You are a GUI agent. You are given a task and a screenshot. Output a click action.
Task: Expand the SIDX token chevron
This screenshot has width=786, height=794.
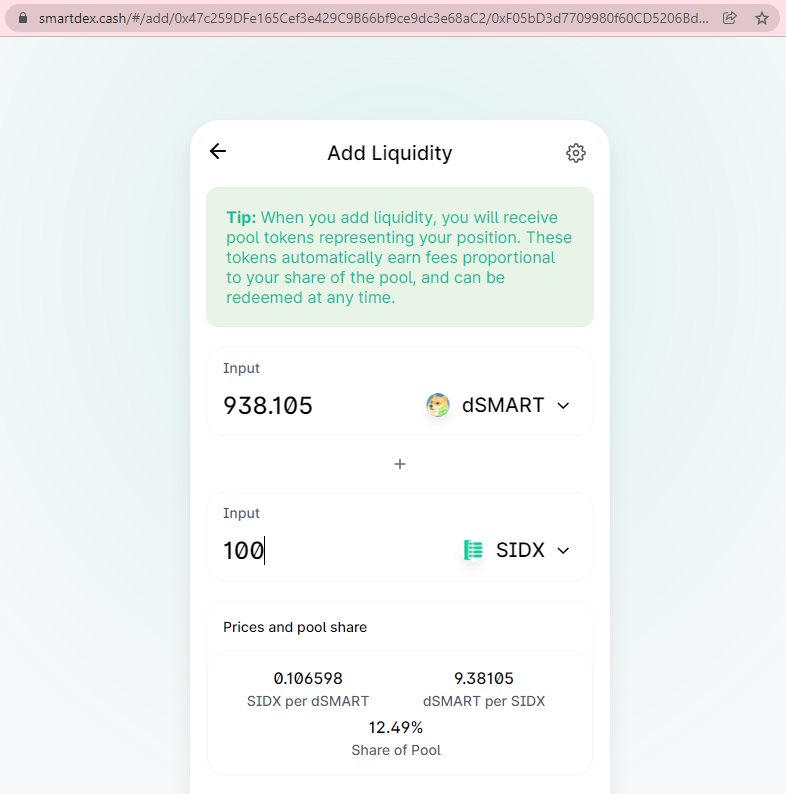click(563, 550)
